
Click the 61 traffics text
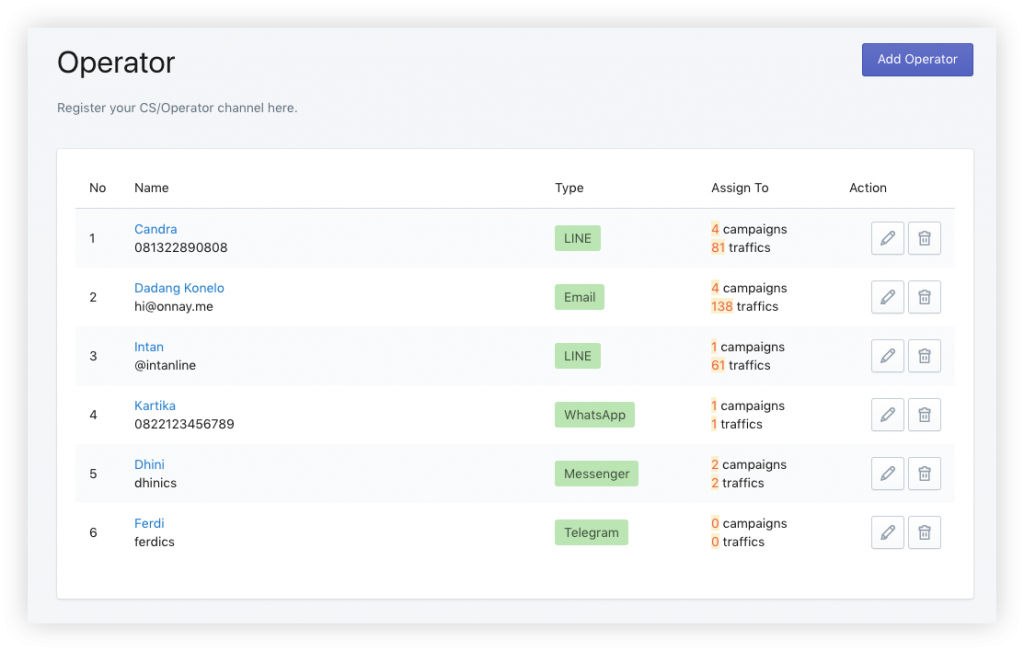click(741, 365)
